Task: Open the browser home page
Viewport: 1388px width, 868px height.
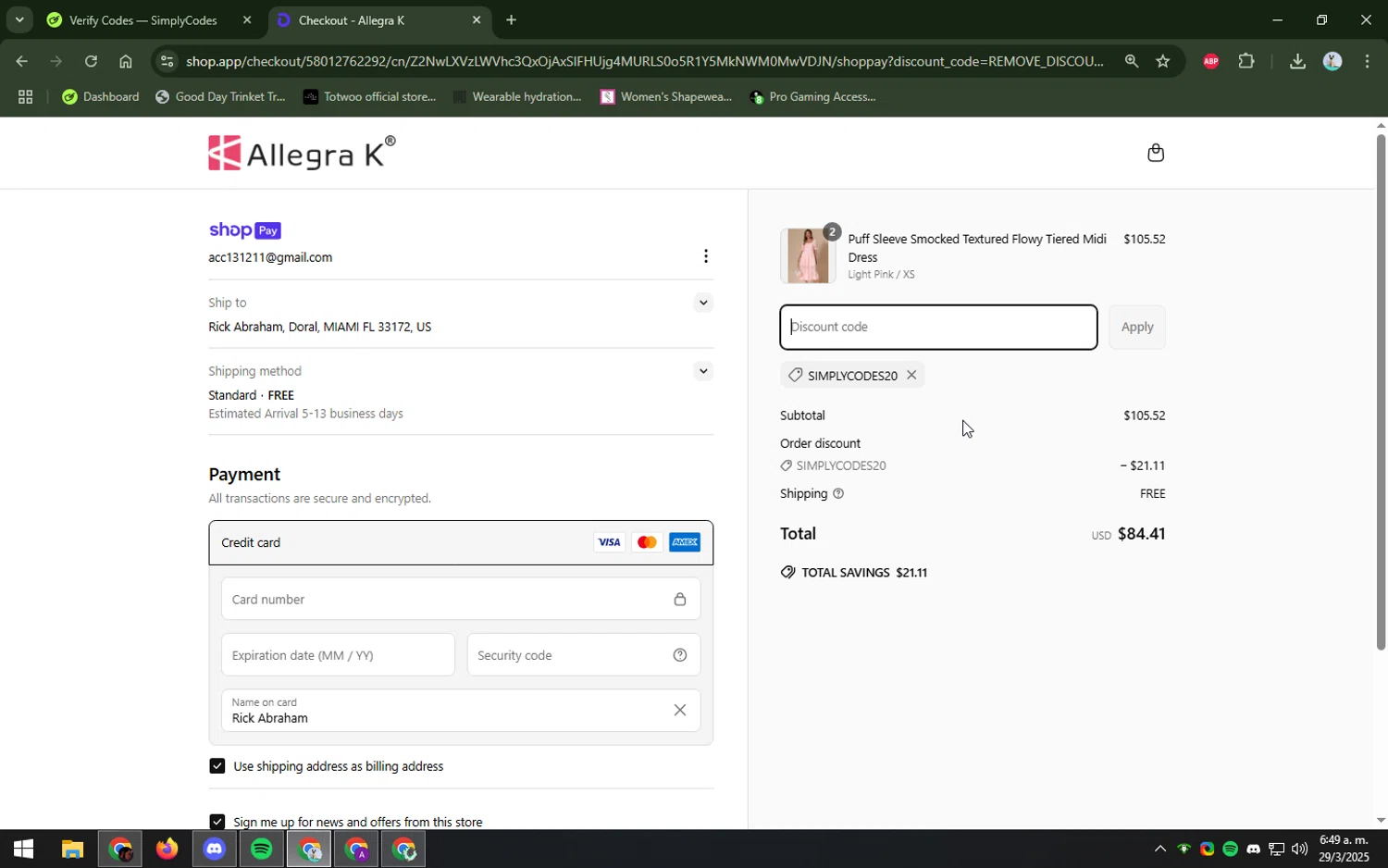Action: 126,62
